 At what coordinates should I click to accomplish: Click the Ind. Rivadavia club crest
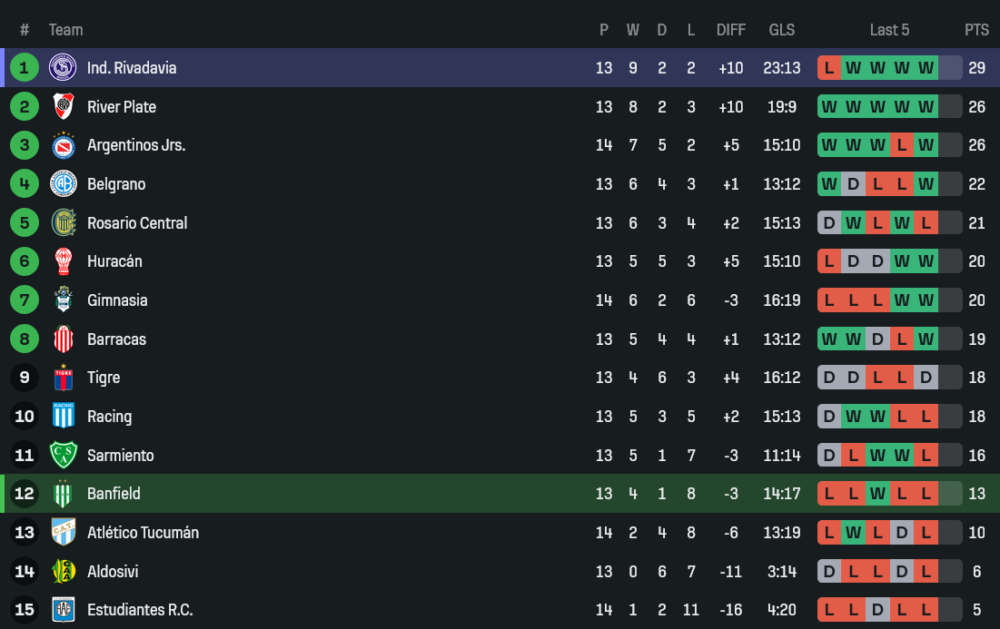[x=63, y=68]
